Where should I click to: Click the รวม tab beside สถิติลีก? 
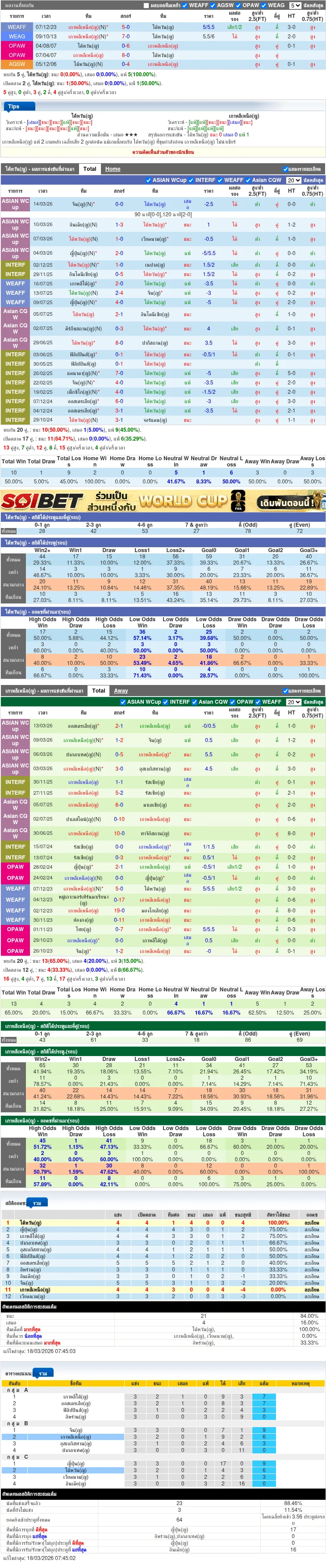tap(37, 1203)
